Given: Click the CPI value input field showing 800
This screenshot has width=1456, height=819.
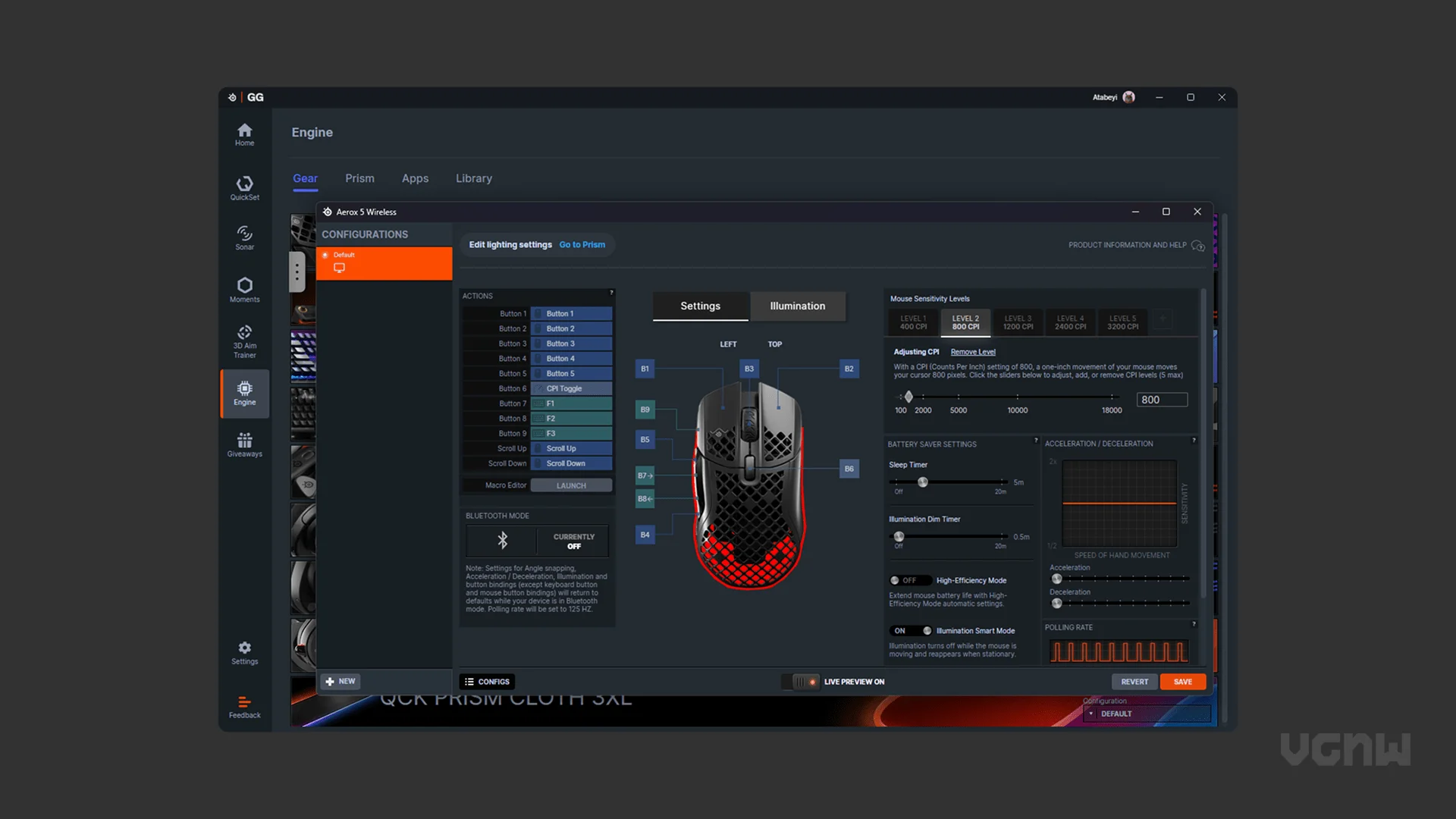Looking at the screenshot, I should click(1162, 400).
